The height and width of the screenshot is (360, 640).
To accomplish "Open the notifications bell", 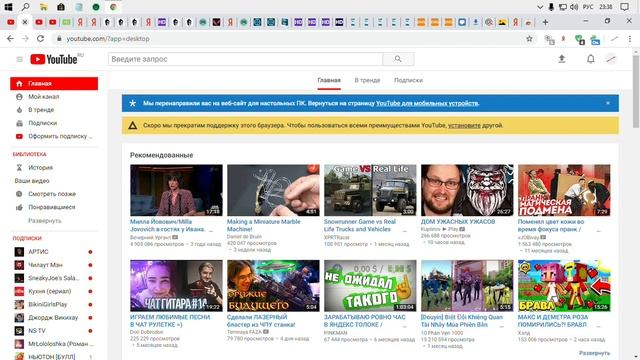I will coord(591,59).
